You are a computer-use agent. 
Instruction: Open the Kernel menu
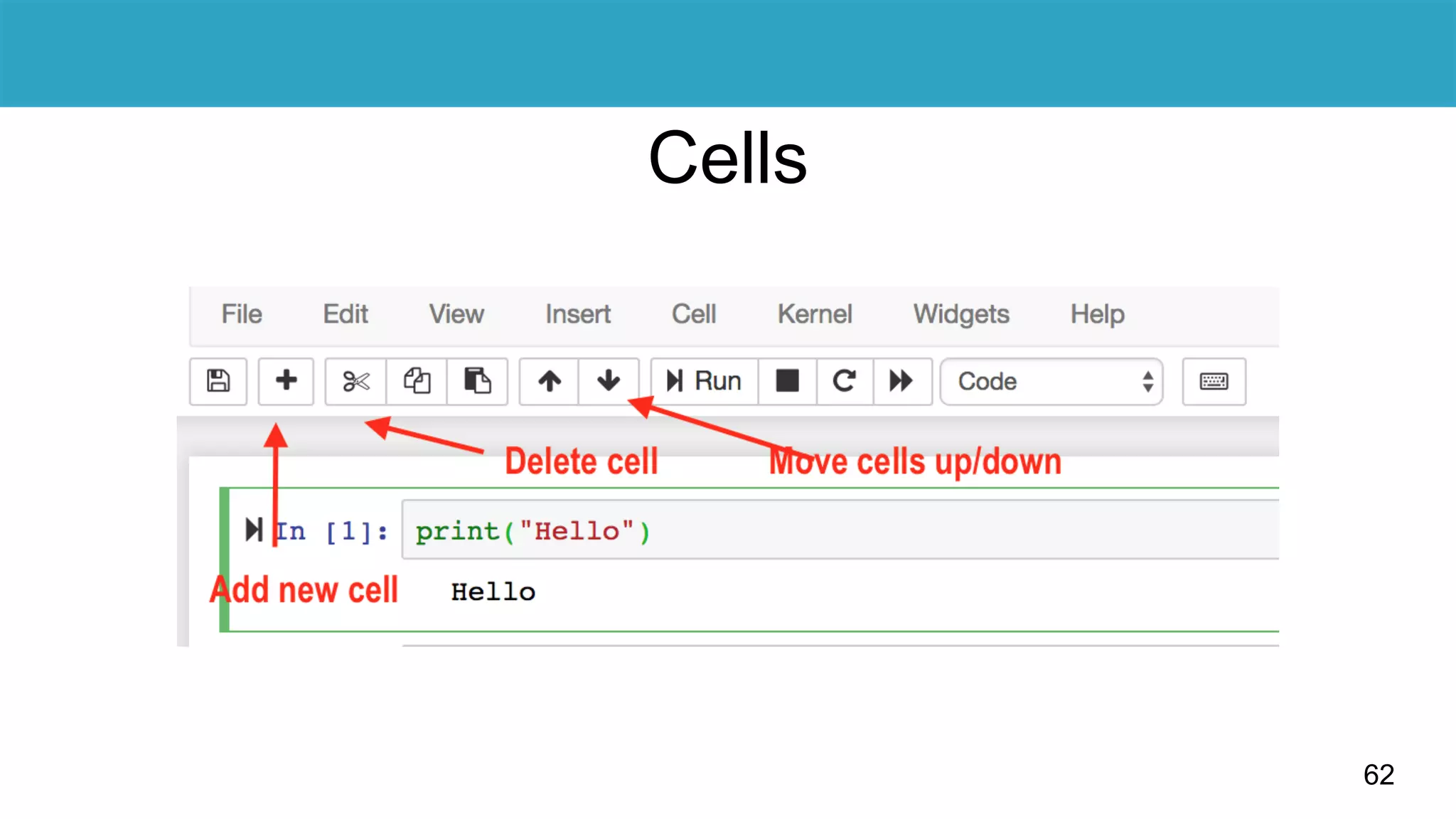[815, 314]
